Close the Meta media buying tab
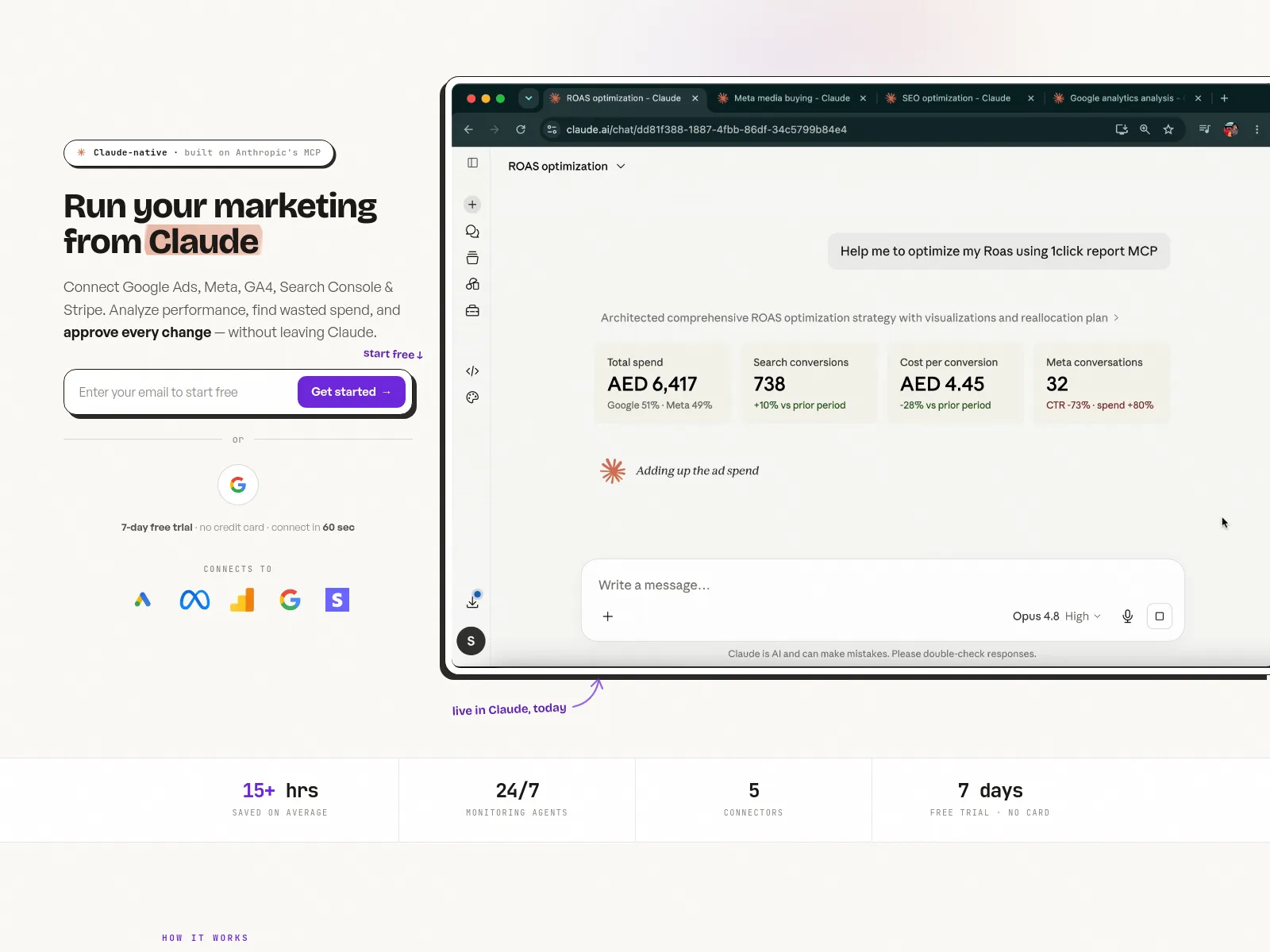Screen dimensions: 1270x952 [863, 98]
